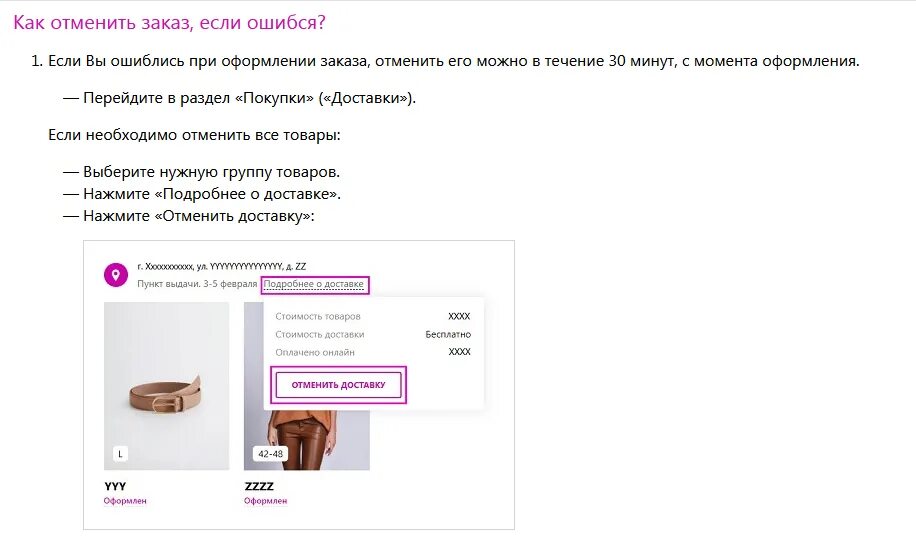Click the «Пункт выдачи. 3-5 февраля» text

197,284
